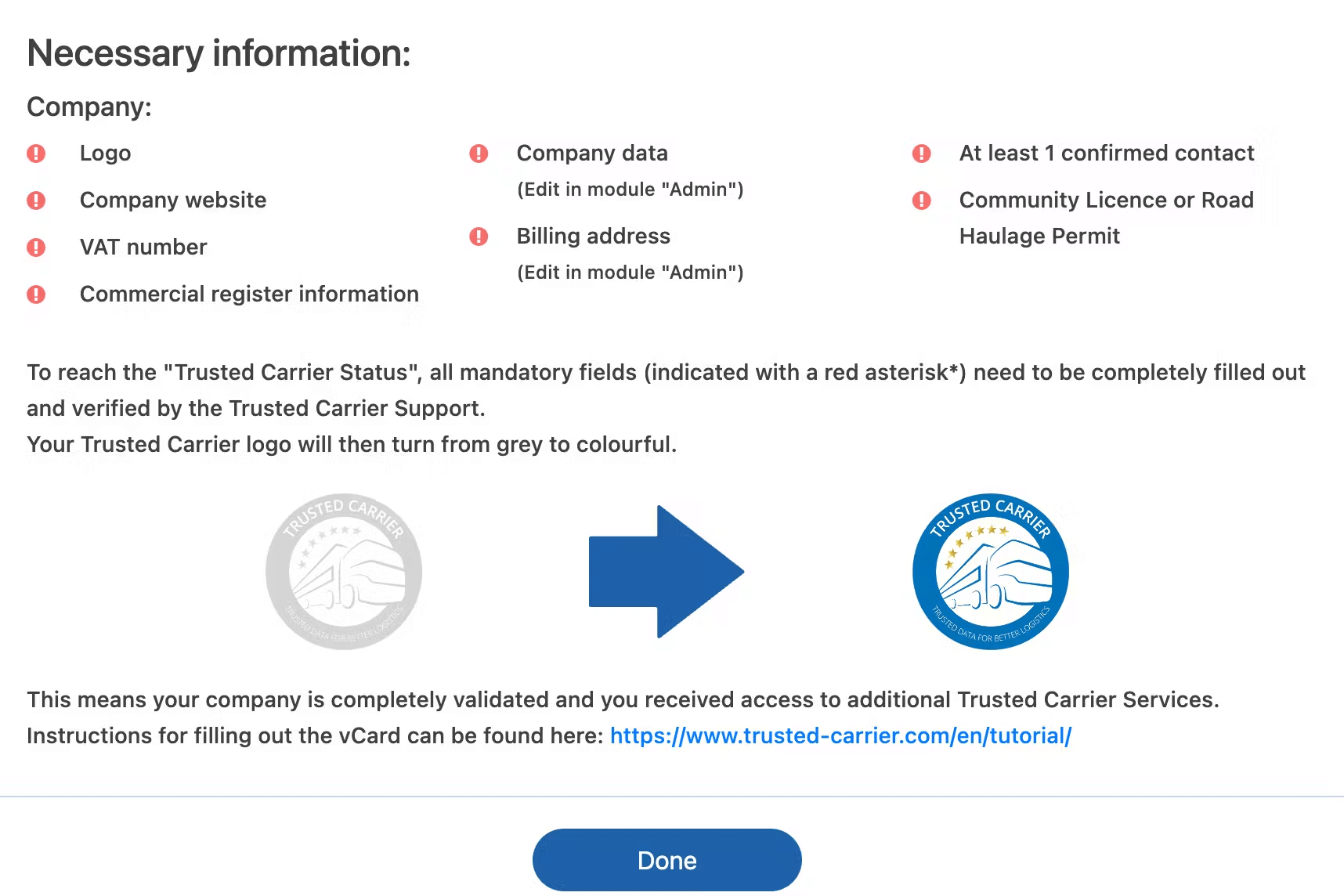This screenshot has height=896, width=1344.
Task: Select the Edit in module Admin note
Action: (630, 190)
